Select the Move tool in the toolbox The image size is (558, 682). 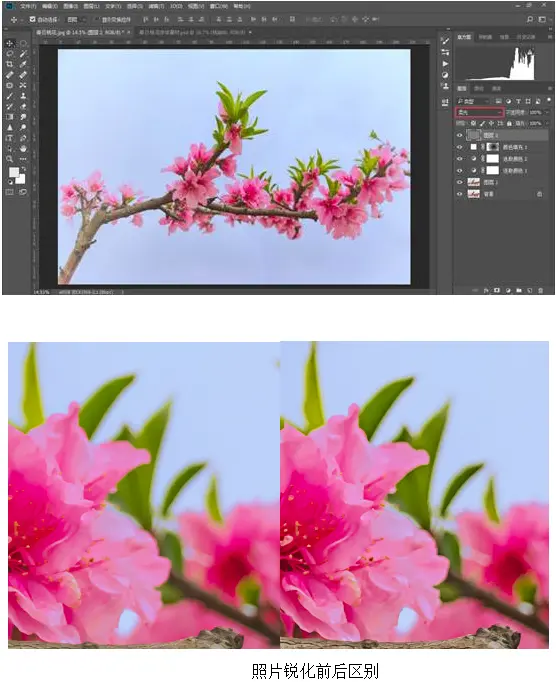coord(10,43)
